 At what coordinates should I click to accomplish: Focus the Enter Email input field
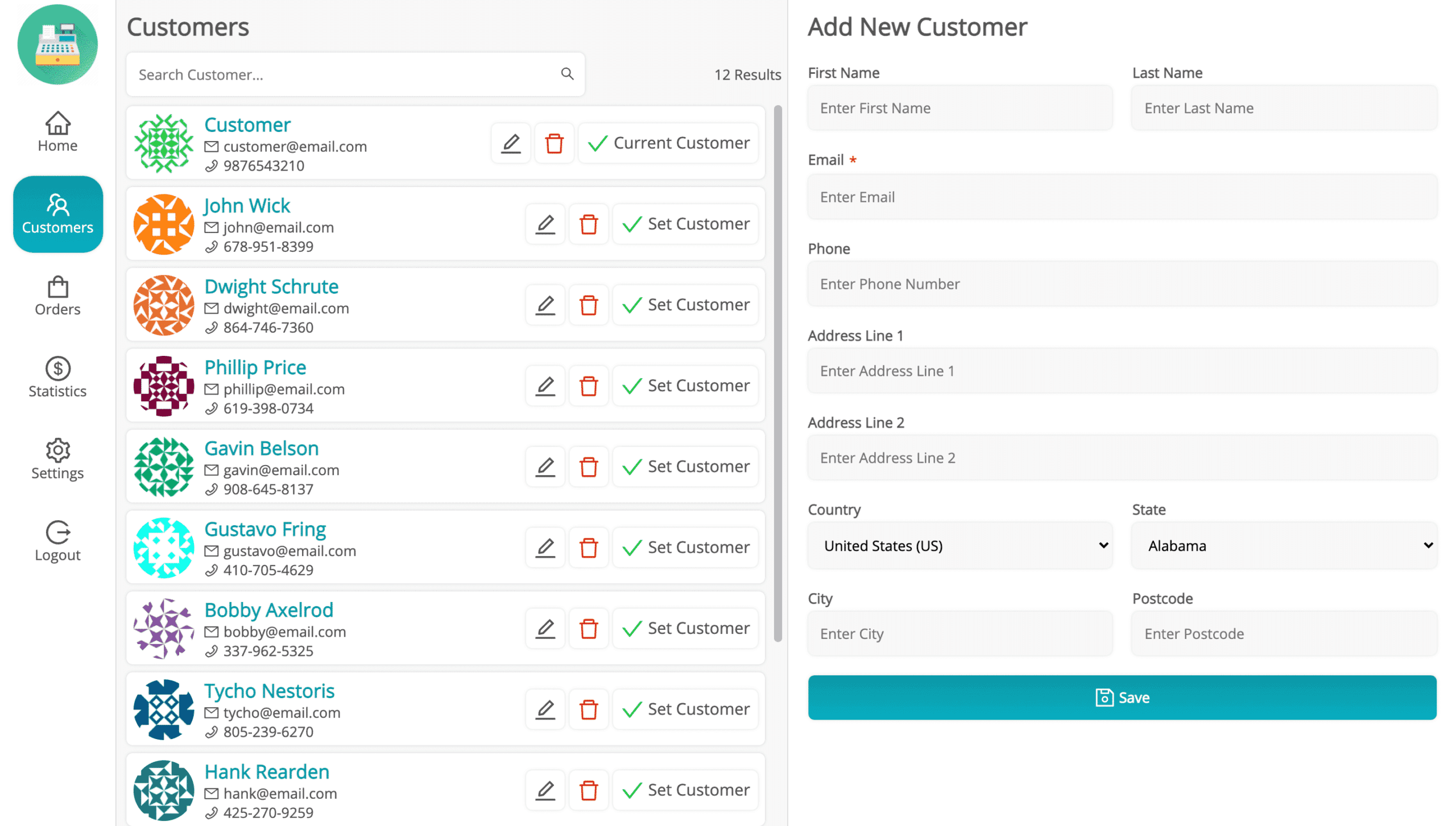(1122, 197)
